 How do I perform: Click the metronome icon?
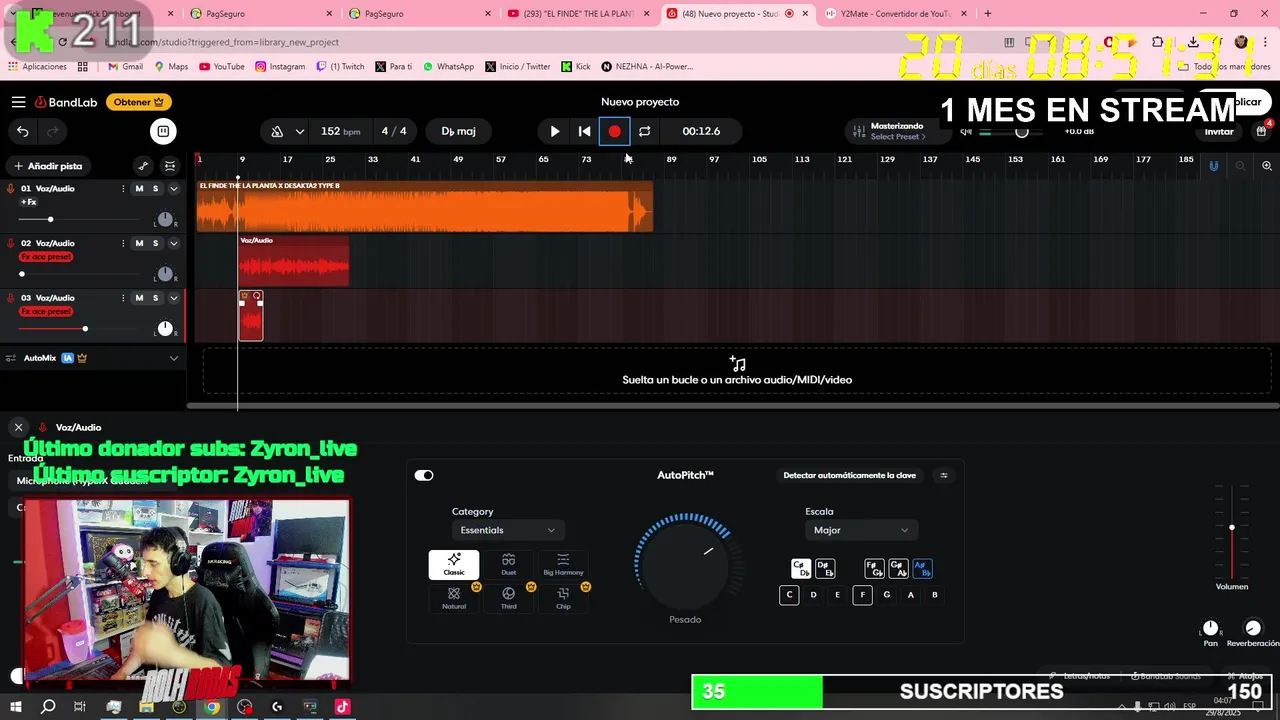point(277,131)
